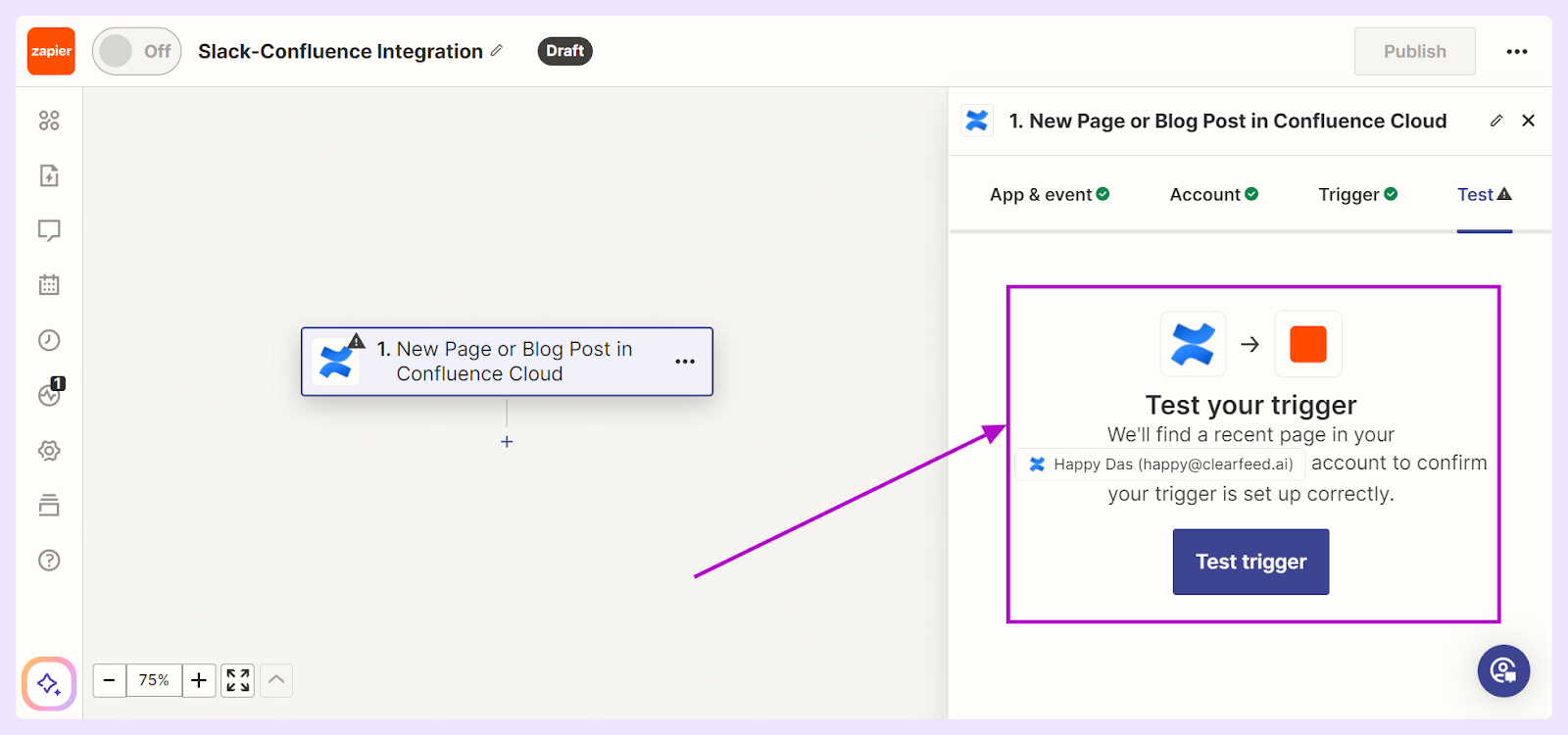This screenshot has height=735, width=1568.
Task: Click the Zapier logo home icon
Action: [51, 51]
